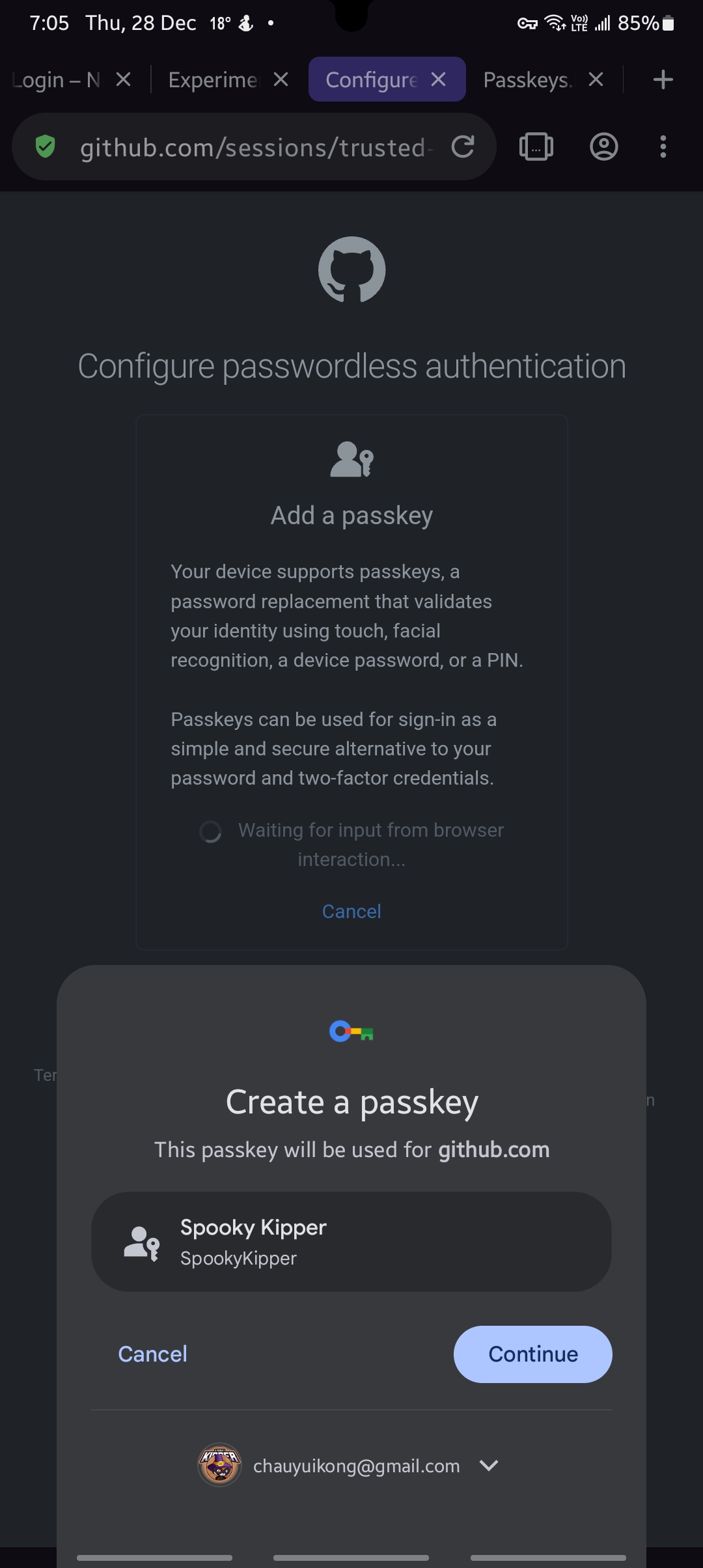The image size is (703, 1568).
Task: Reload the GitHub page
Action: click(x=463, y=147)
